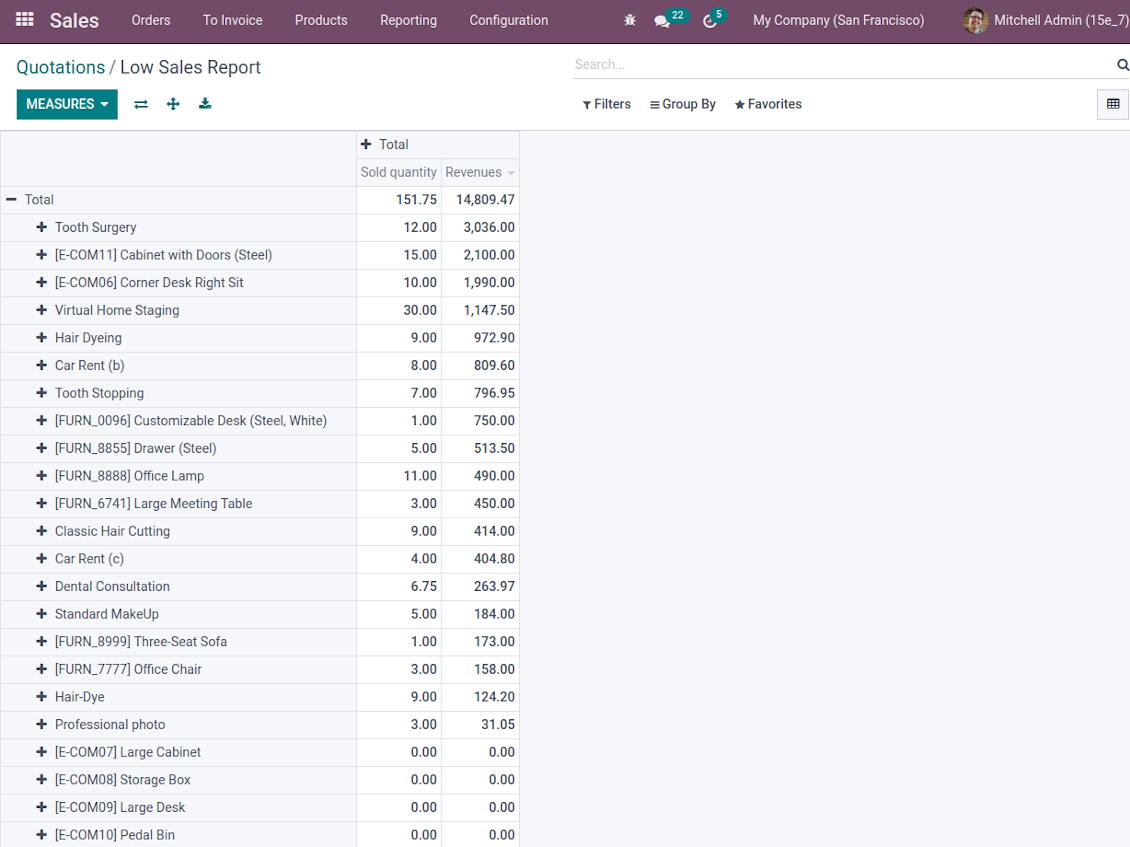The width and height of the screenshot is (1130, 847).
Task: Open the Filters menu
Action: coord(607,104)
